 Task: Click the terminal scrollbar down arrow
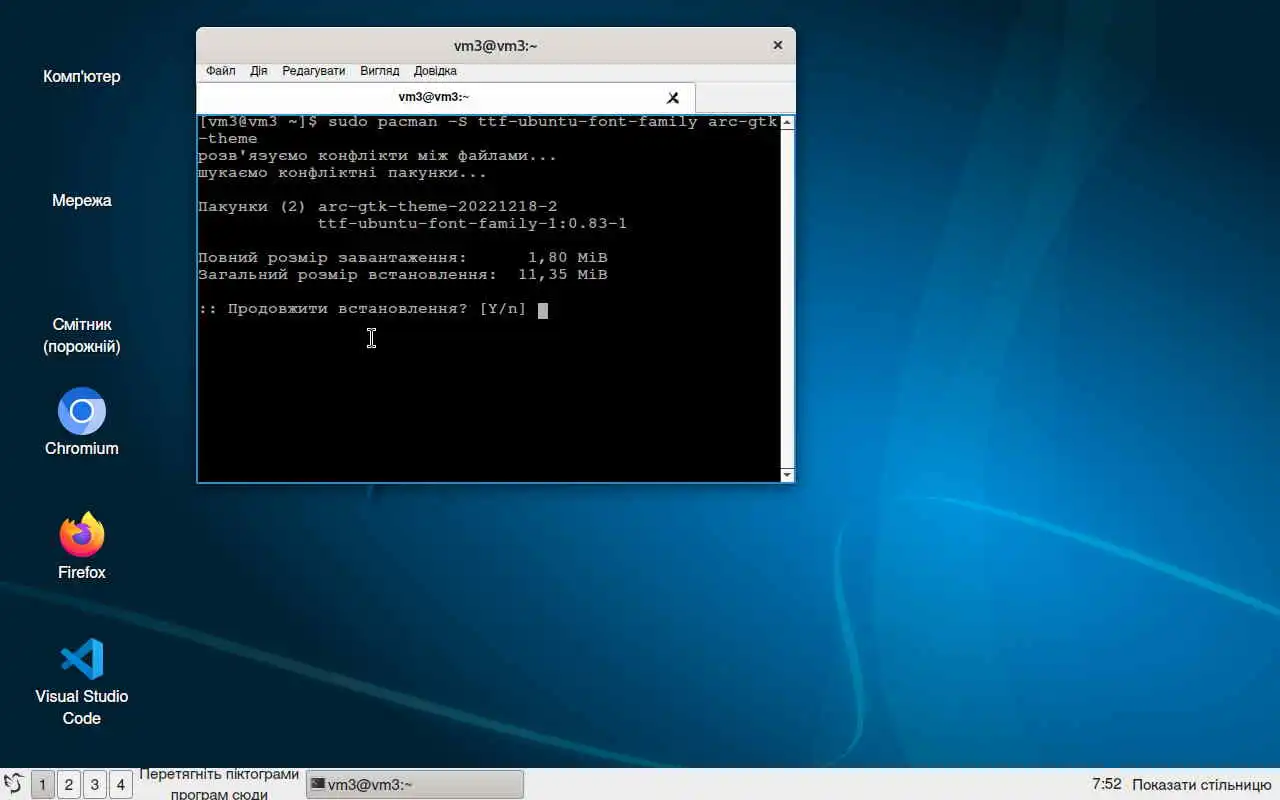tap(787, 474)
